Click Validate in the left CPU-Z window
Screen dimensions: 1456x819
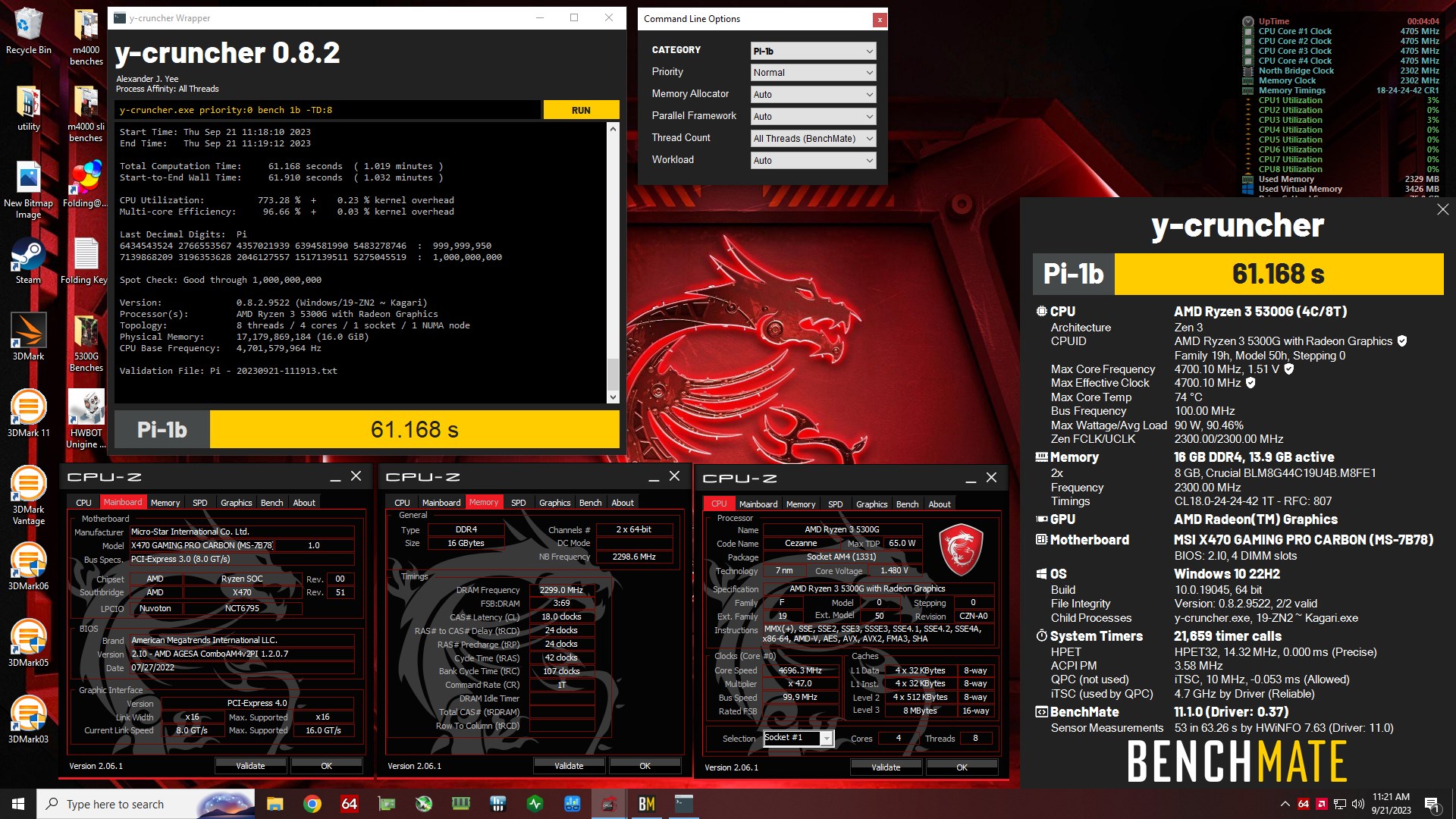pos(250,766)
